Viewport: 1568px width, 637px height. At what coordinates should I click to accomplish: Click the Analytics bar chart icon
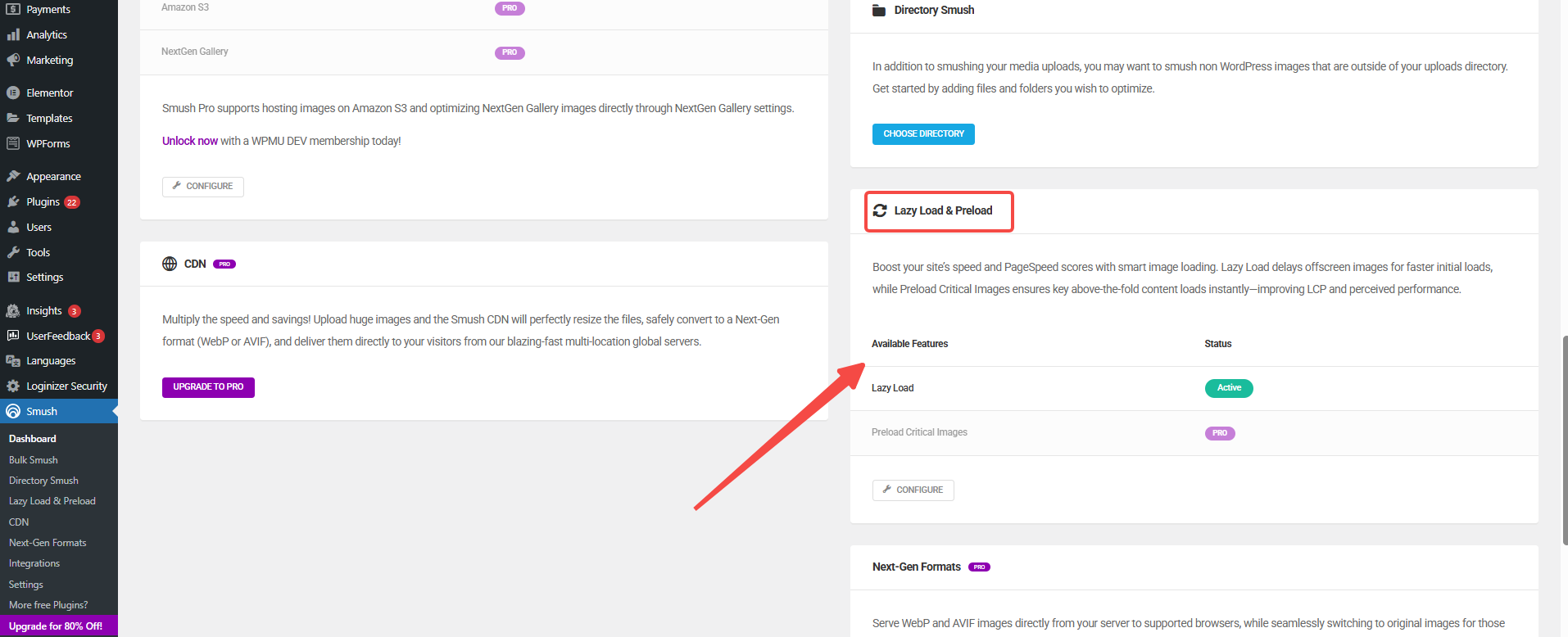coord(13,34)
